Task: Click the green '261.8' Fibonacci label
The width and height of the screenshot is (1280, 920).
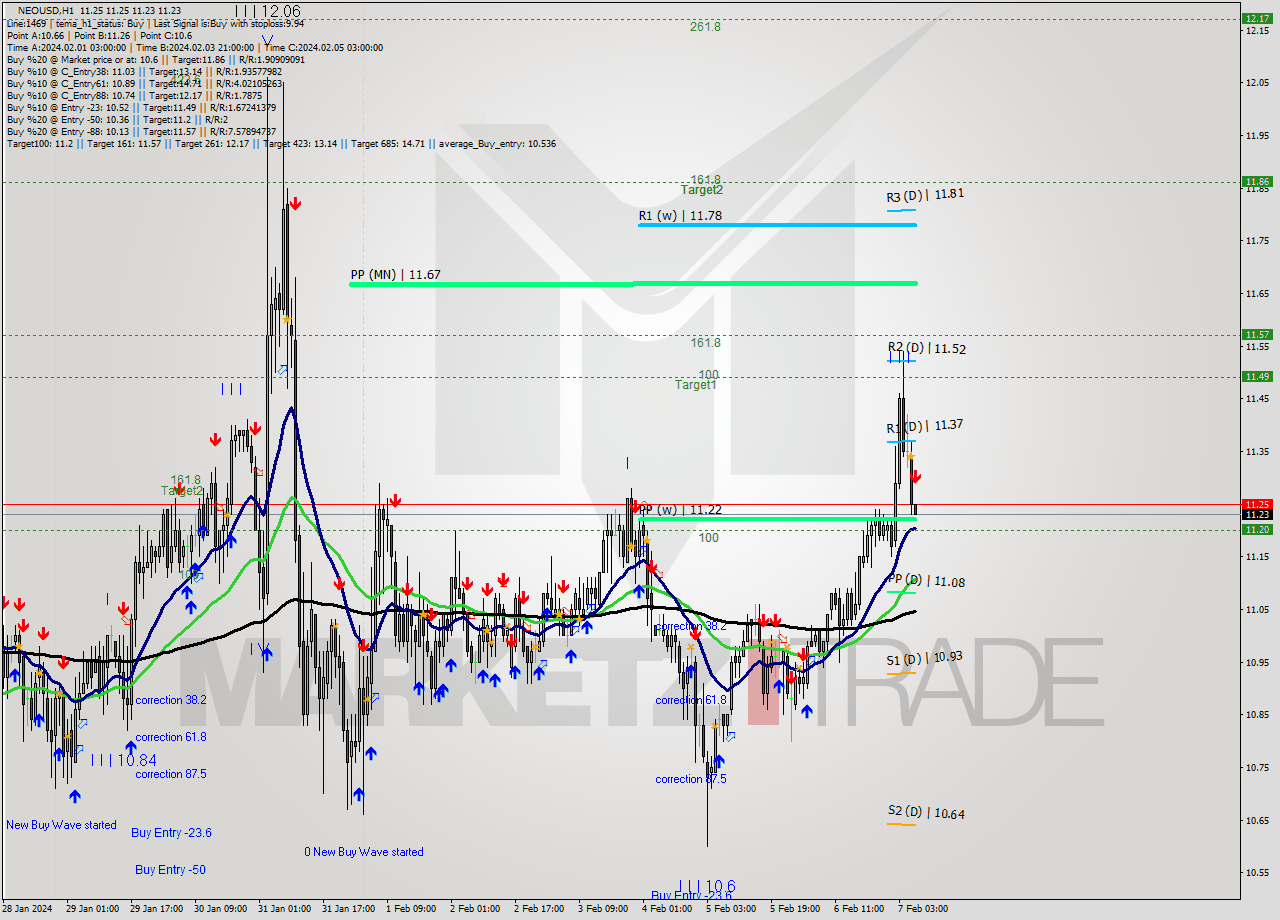Action: point(705,27)
